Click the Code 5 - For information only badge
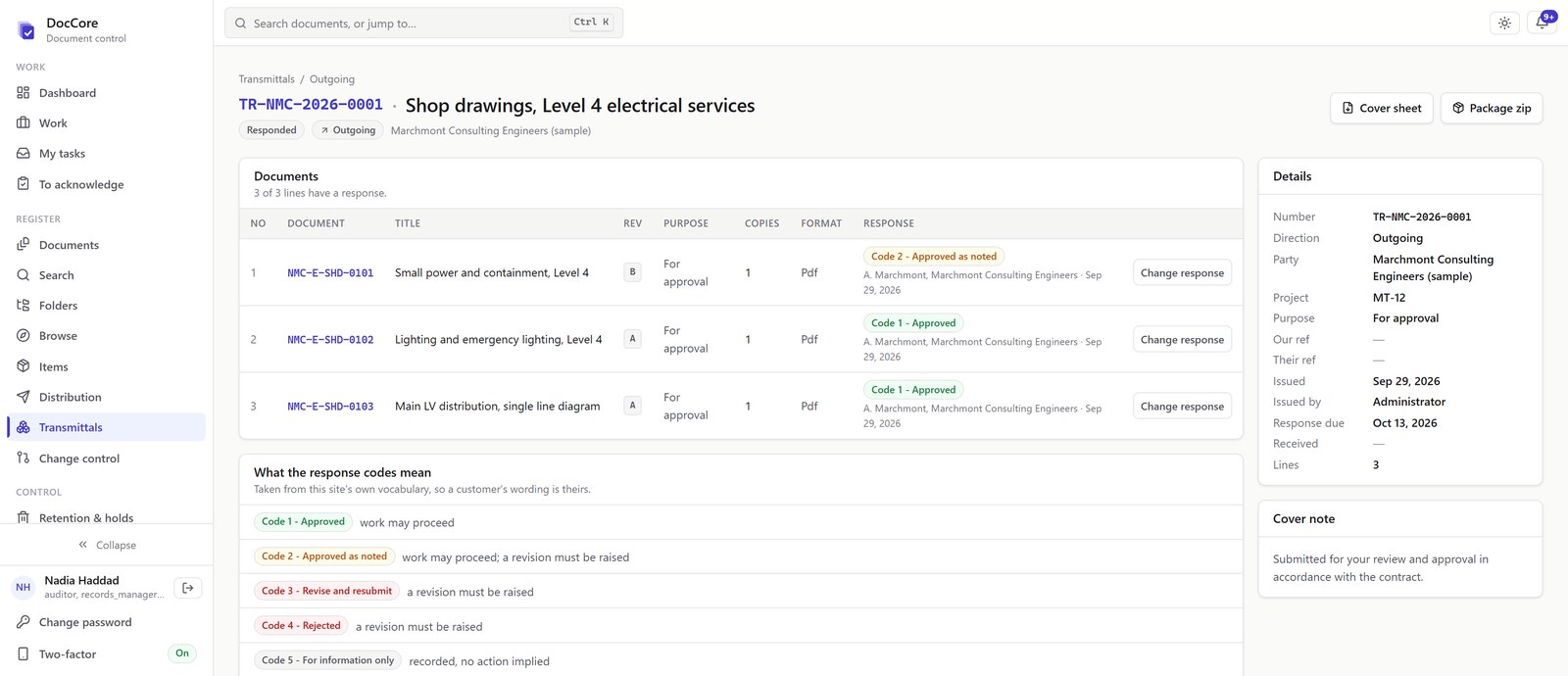This screenshot has width=1568, height=676. 327,660
